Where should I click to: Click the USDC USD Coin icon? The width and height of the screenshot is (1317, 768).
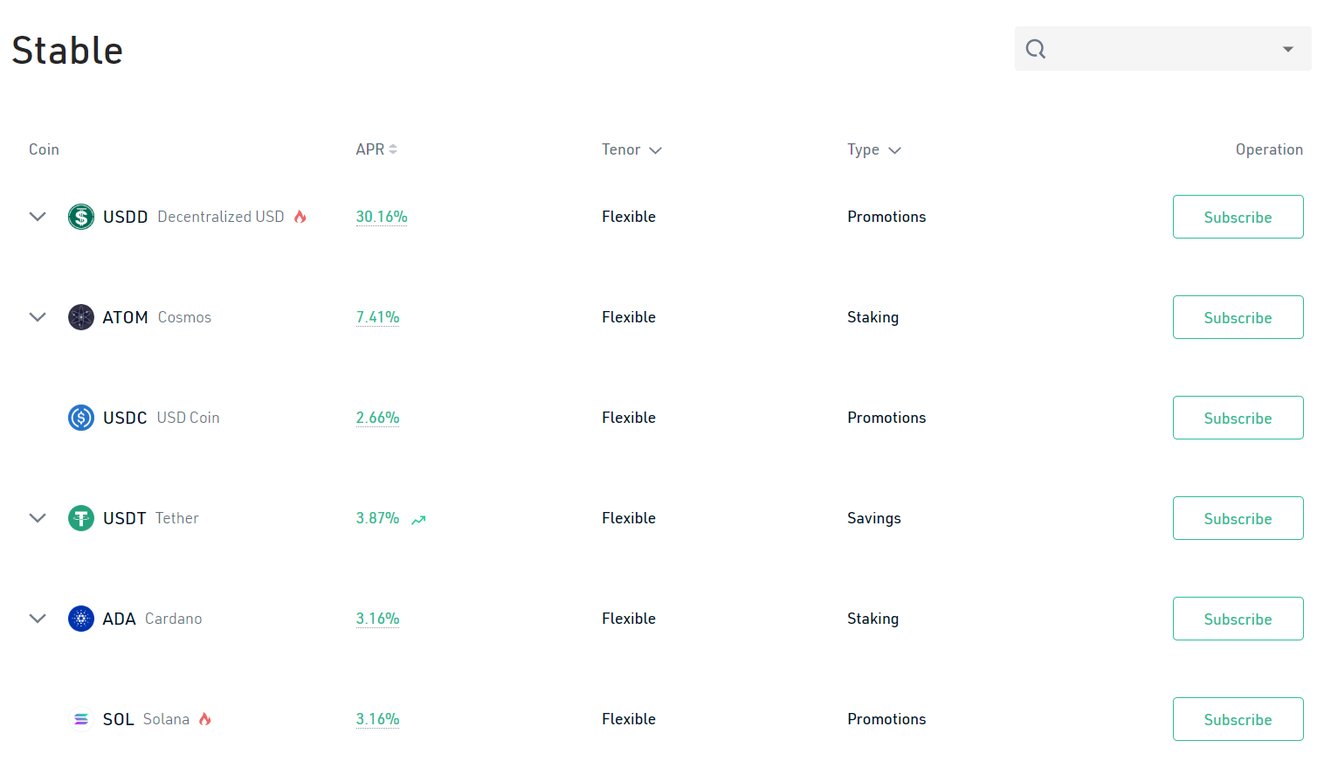coord(81,417)
